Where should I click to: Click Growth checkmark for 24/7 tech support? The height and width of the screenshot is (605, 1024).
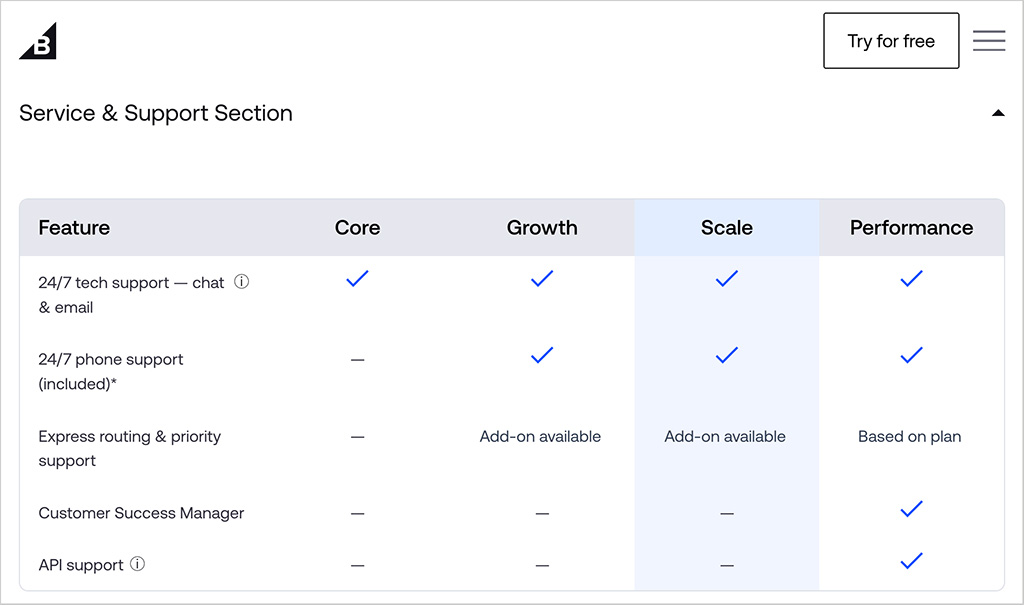[542, 279]
